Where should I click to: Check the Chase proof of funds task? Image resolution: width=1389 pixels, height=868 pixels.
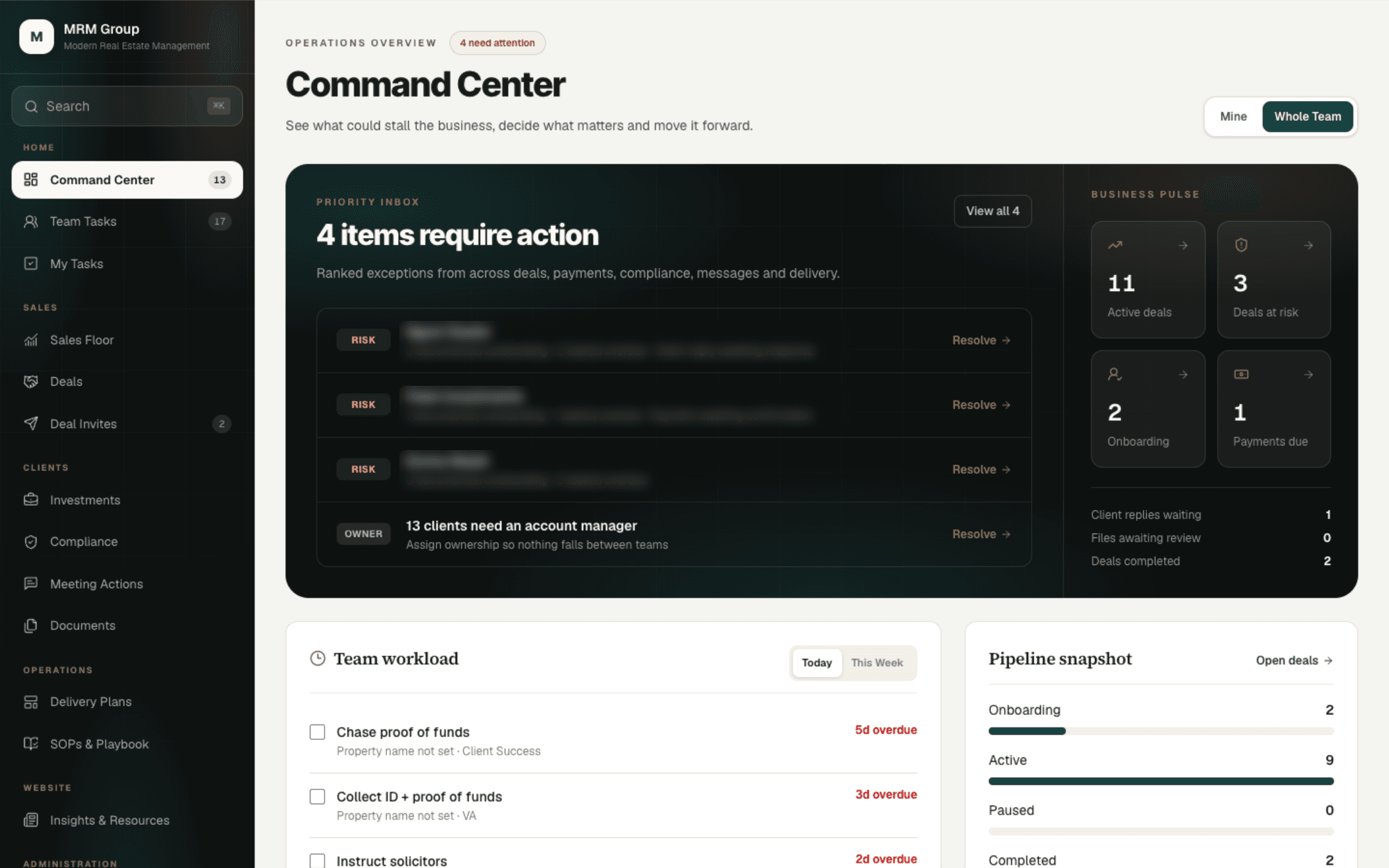pyautogui.click(x=318, y=732)
